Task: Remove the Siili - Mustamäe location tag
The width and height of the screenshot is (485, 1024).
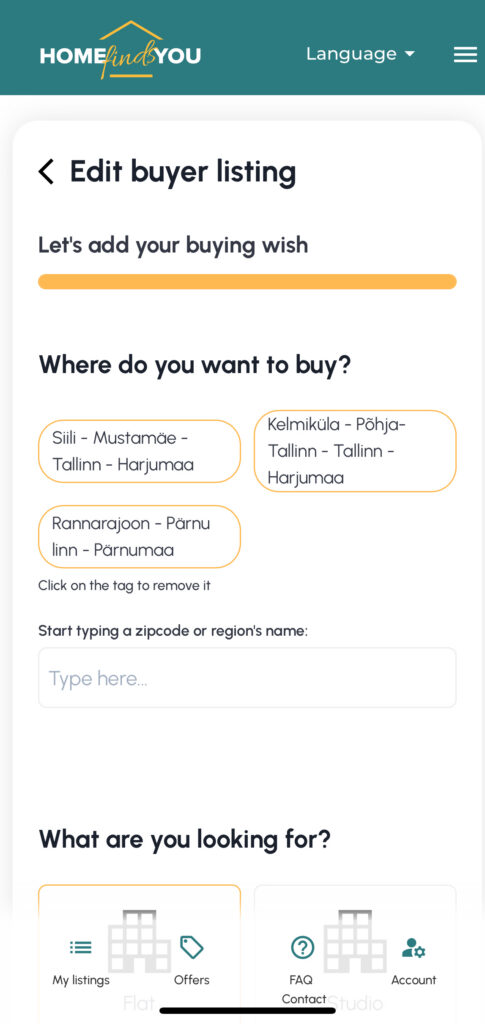Action: tap(140, 451)
